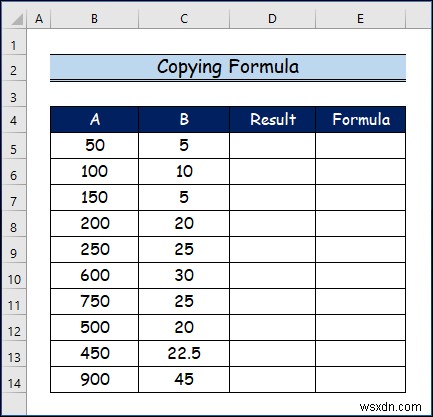Select row 13 header
The image size is (433, 417).
(x=14, y=354)
